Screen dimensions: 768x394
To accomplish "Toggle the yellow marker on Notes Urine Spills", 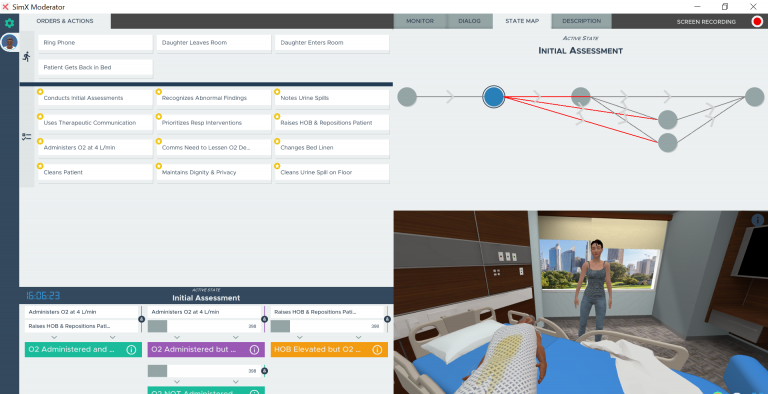I will coord(277,92).
